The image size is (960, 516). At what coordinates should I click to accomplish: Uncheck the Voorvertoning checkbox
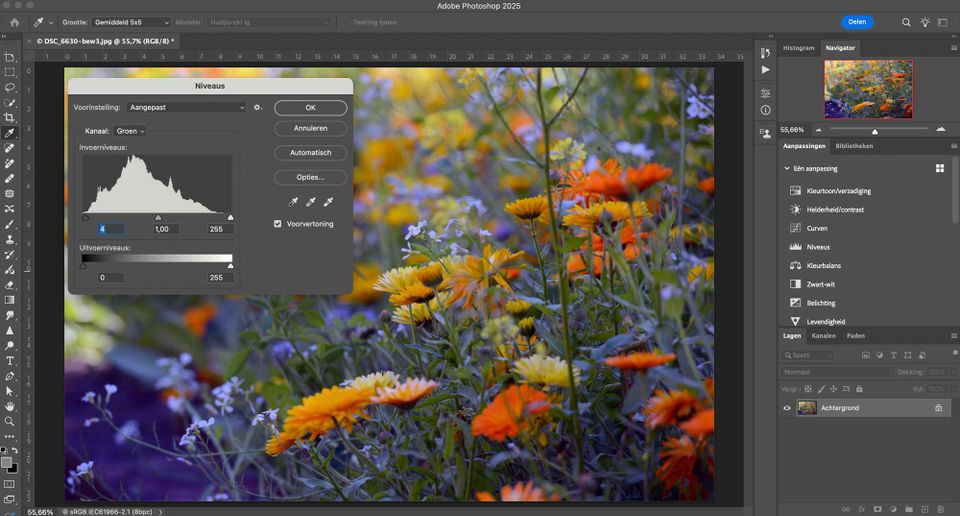point(278,224)
